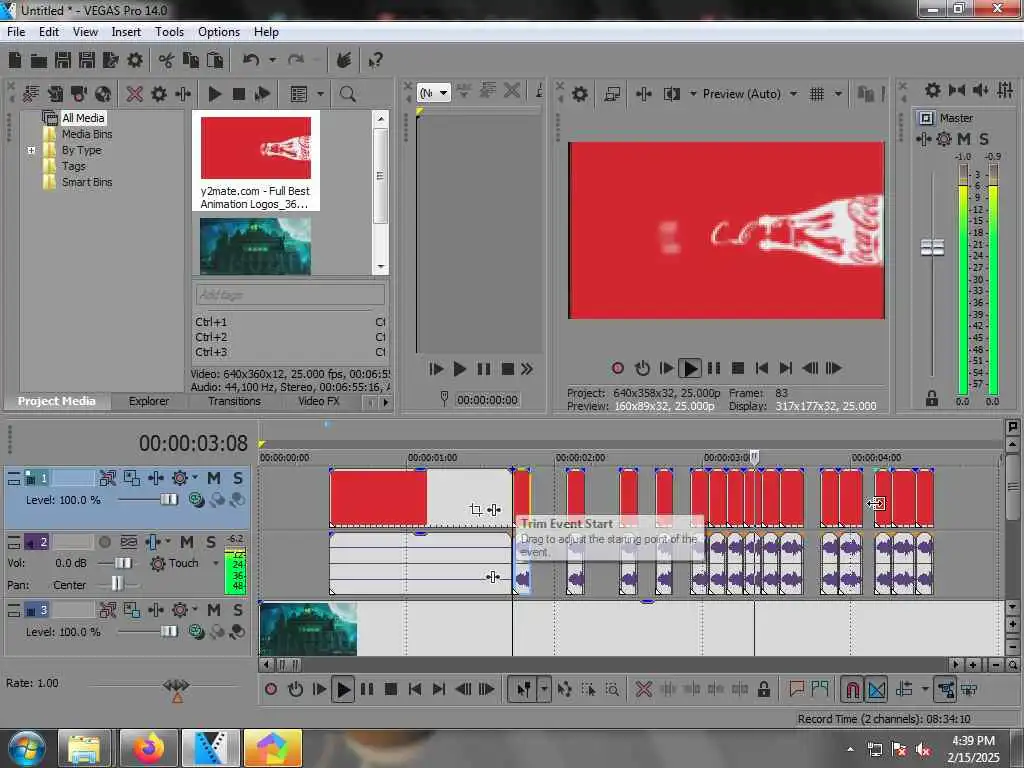Play the timeline from the transport bar
Screen dimensions: 1024x768
(x=343, y=689)
